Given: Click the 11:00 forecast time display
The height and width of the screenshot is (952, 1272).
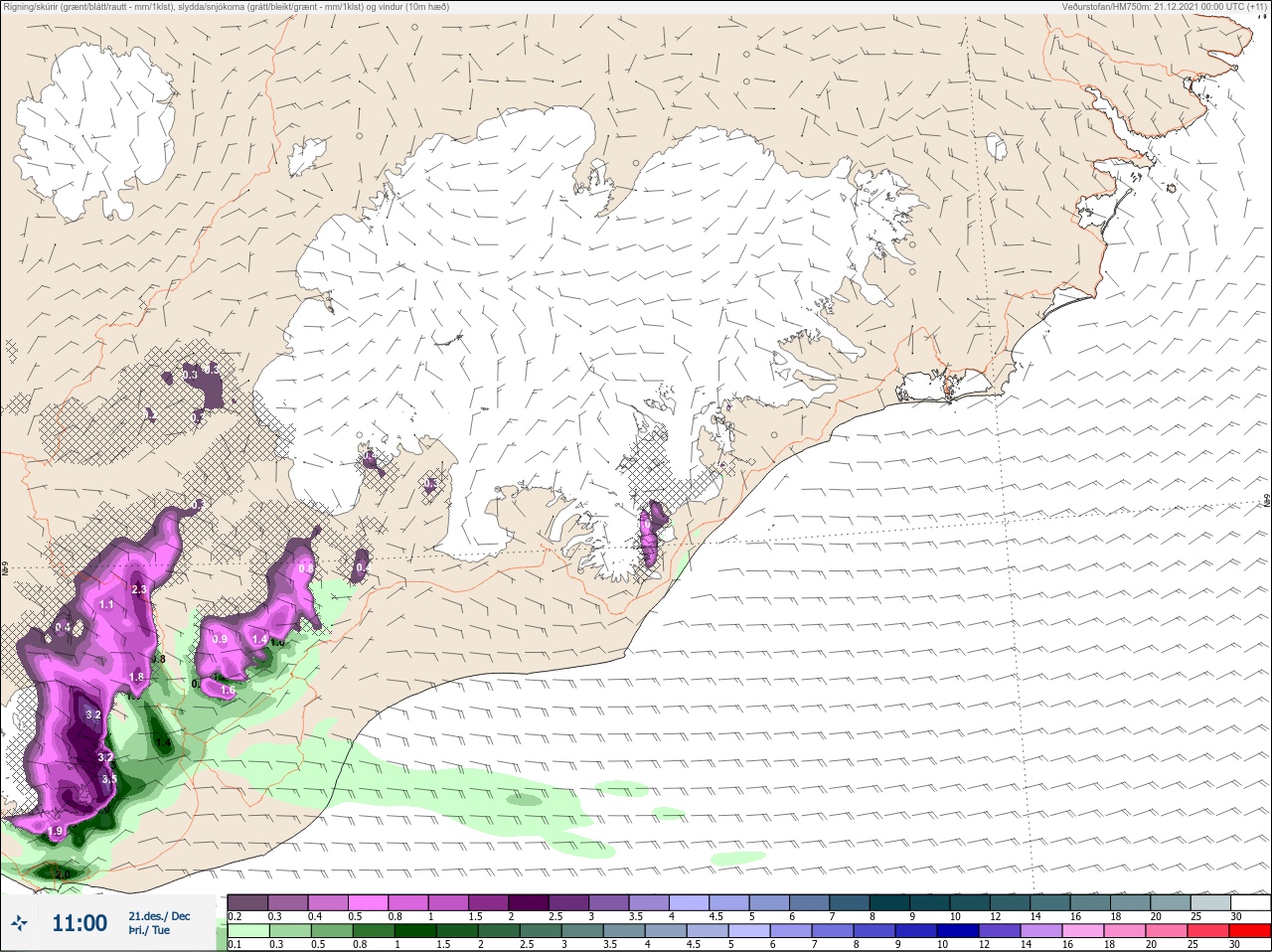Looking at the screenshot, I should (79, 923).
